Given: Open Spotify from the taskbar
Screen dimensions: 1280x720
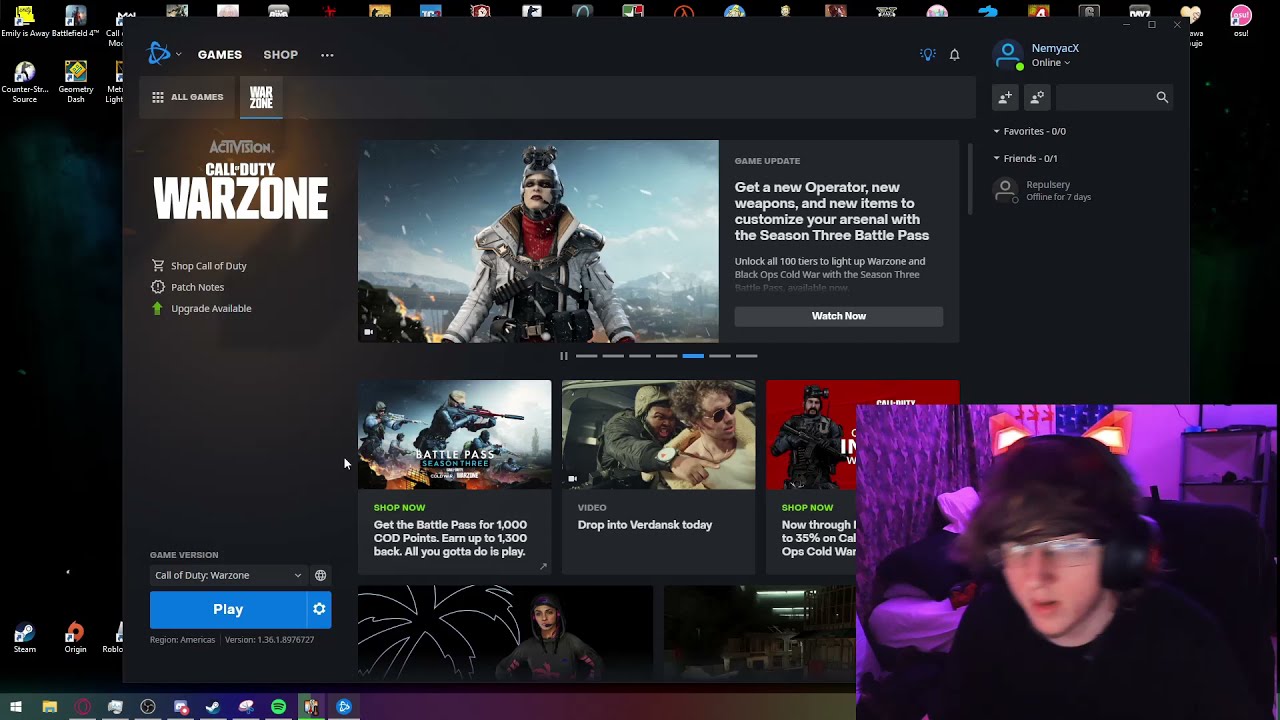Looking at the screenshot, I should [x=279, y=707].
